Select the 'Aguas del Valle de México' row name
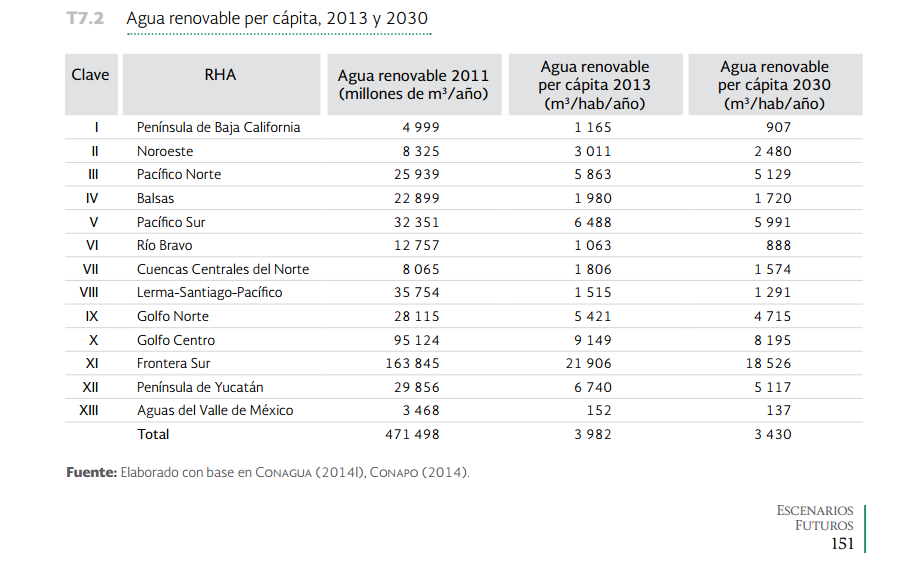 (215, 410)
